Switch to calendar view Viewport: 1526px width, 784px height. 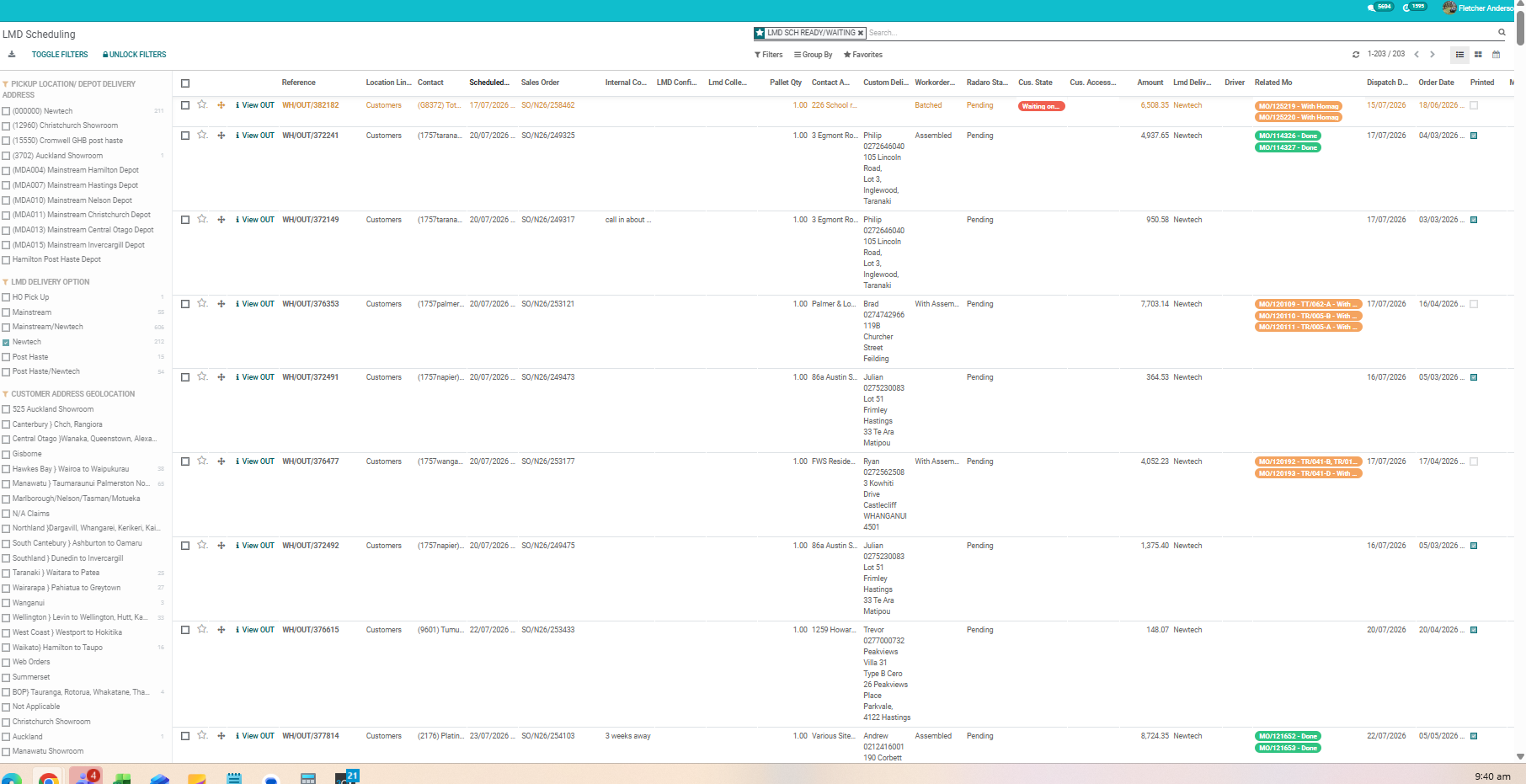point(1497,55)
